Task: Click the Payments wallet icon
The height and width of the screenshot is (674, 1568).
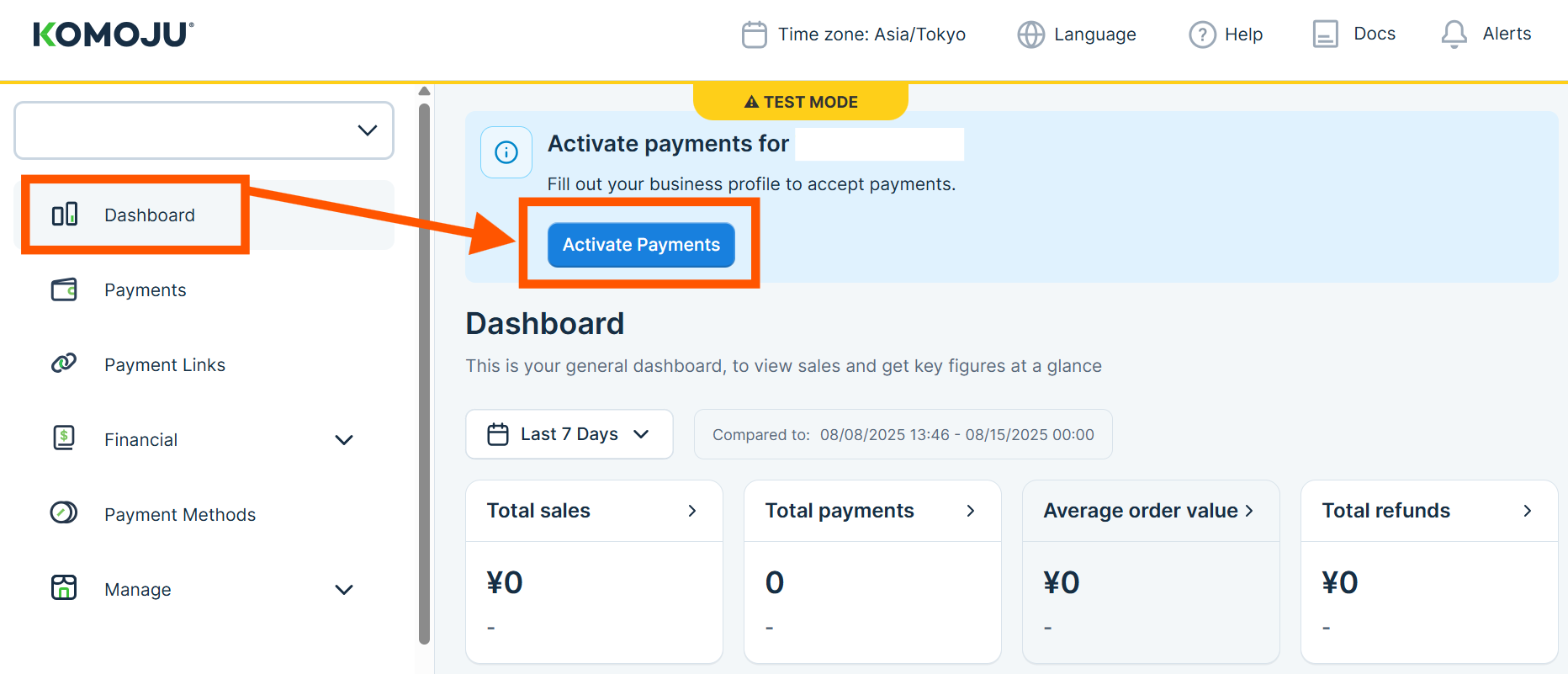Action: point(64,289)
